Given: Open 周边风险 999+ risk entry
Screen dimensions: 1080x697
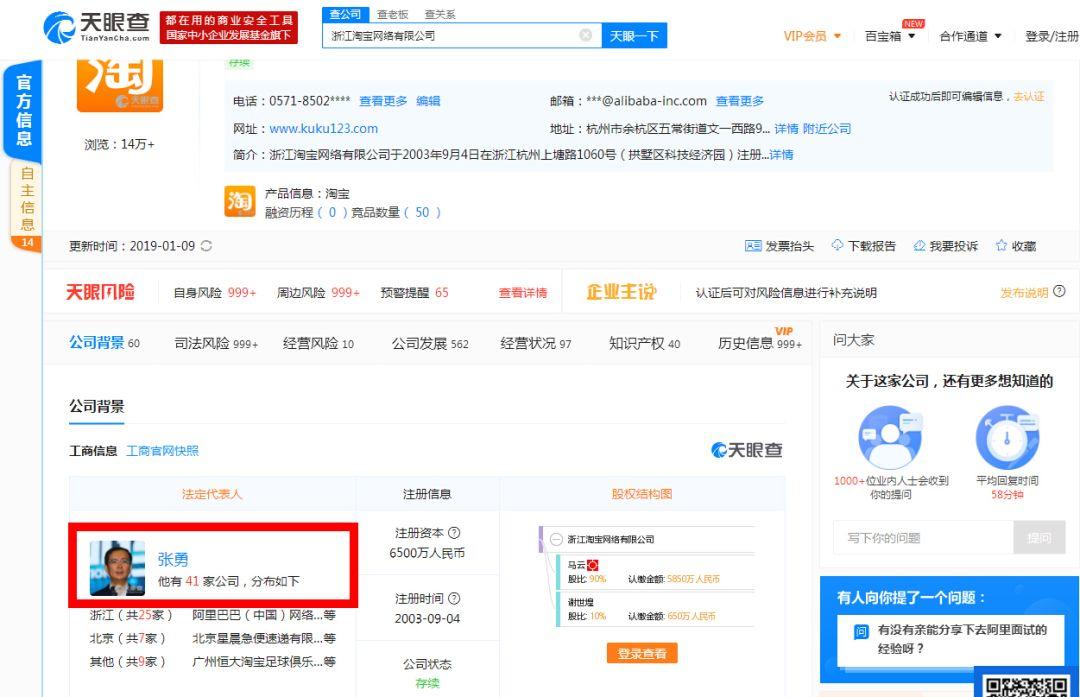Looking at the screenshot, I should pos(318,293).
